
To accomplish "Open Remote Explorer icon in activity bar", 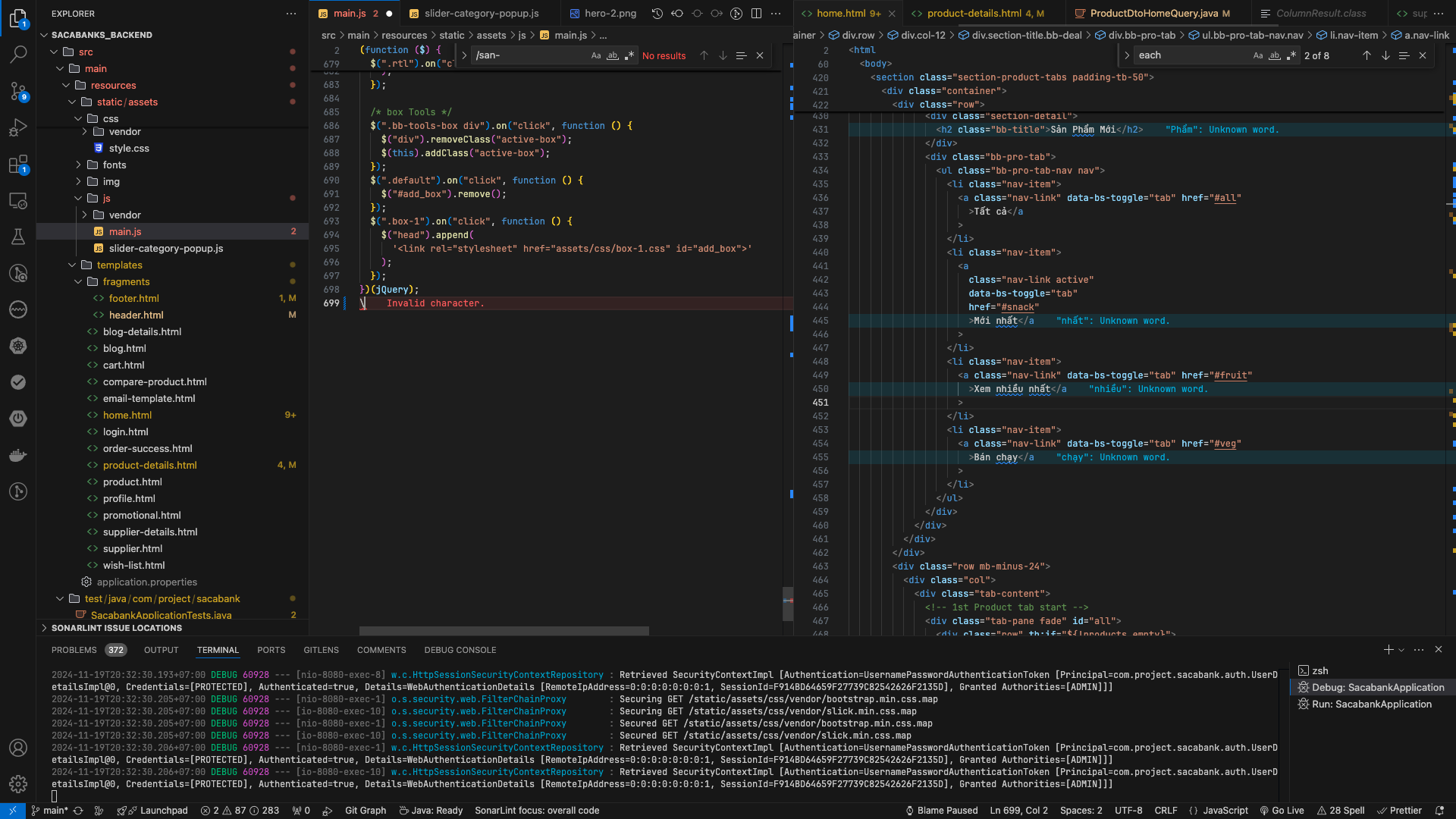I will [x=18, y=200].
